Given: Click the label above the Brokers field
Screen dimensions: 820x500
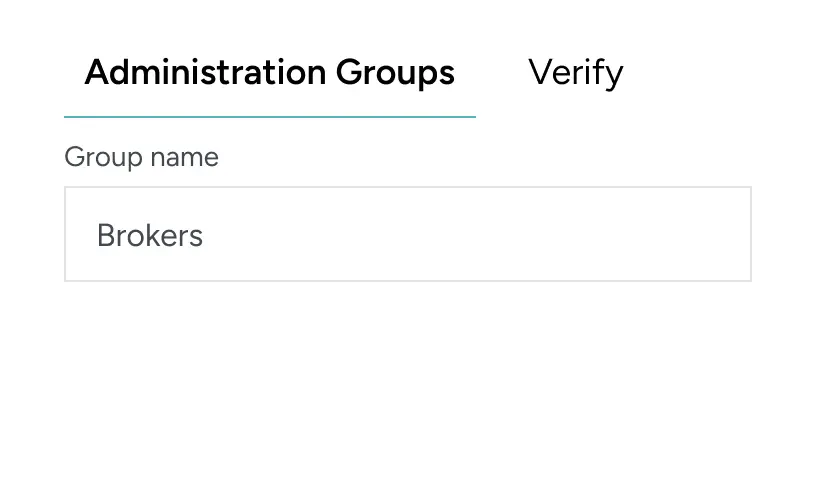Looking at the screenshot, I should tap(141, 157).
